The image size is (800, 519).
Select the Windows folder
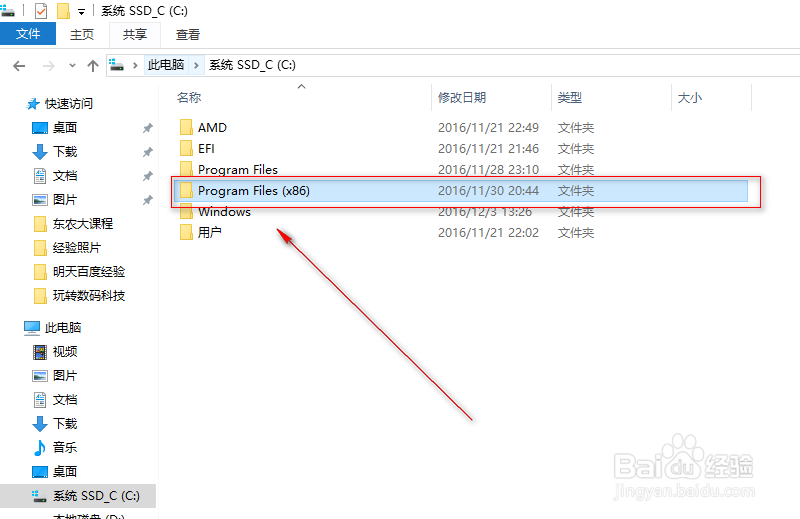tap(224, 212)
